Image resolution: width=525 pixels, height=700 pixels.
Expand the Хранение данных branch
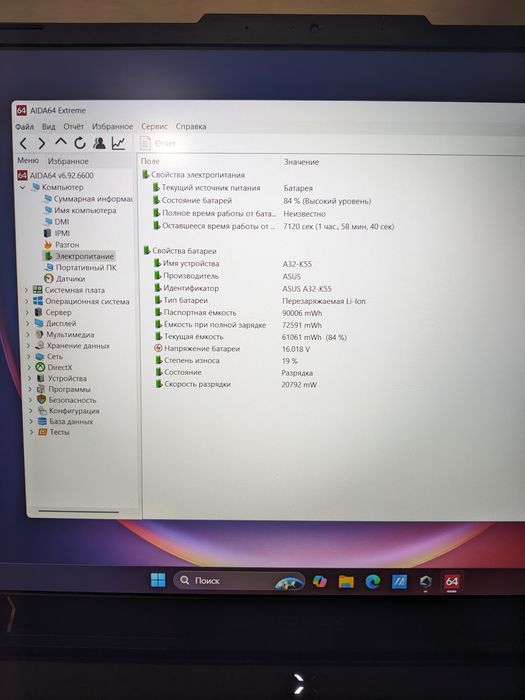(29, 346)
